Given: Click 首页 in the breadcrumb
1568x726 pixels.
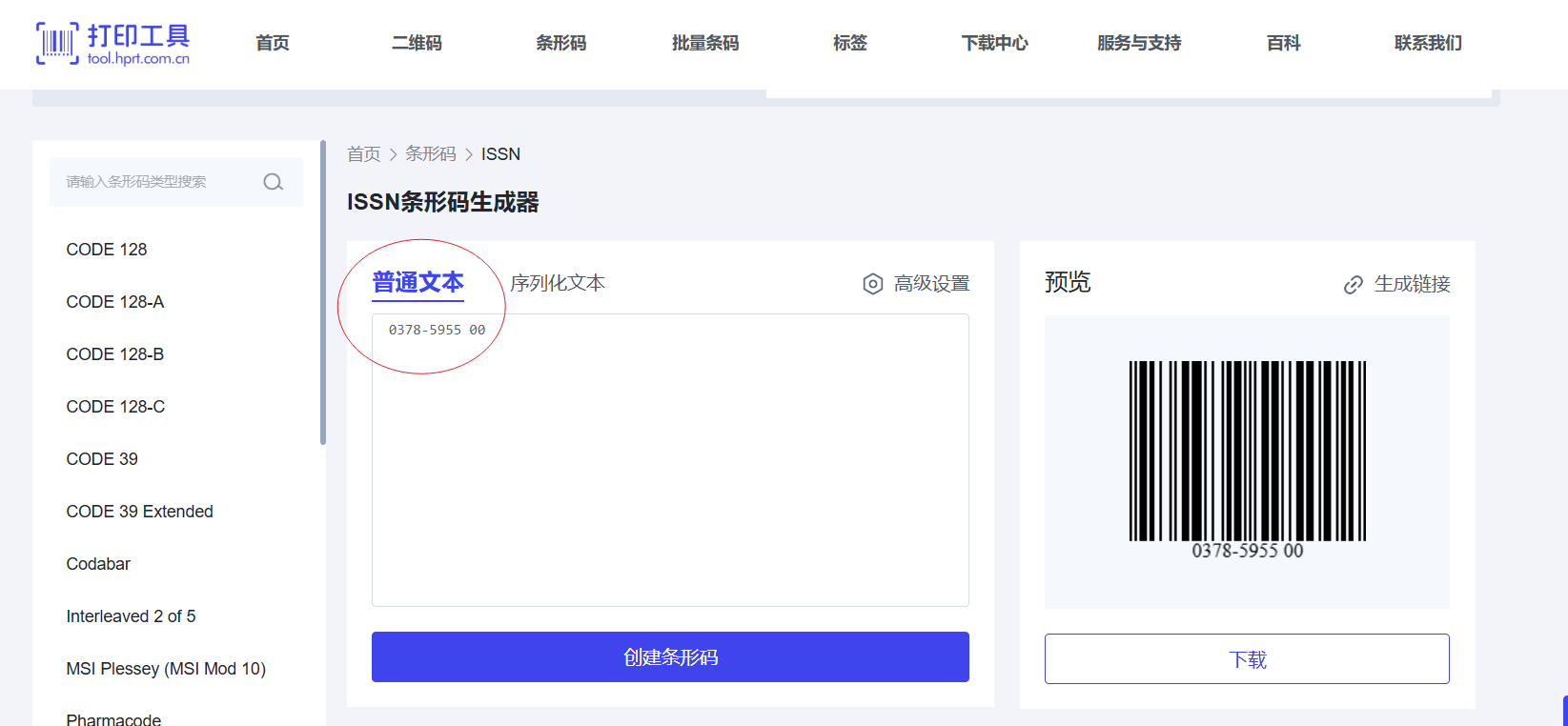Looking at the screenshot, I should point(363,154).
